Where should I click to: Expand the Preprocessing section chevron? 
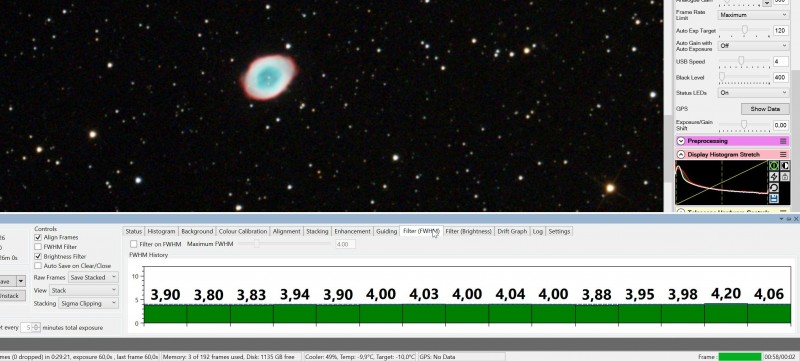tap(681, 141)
